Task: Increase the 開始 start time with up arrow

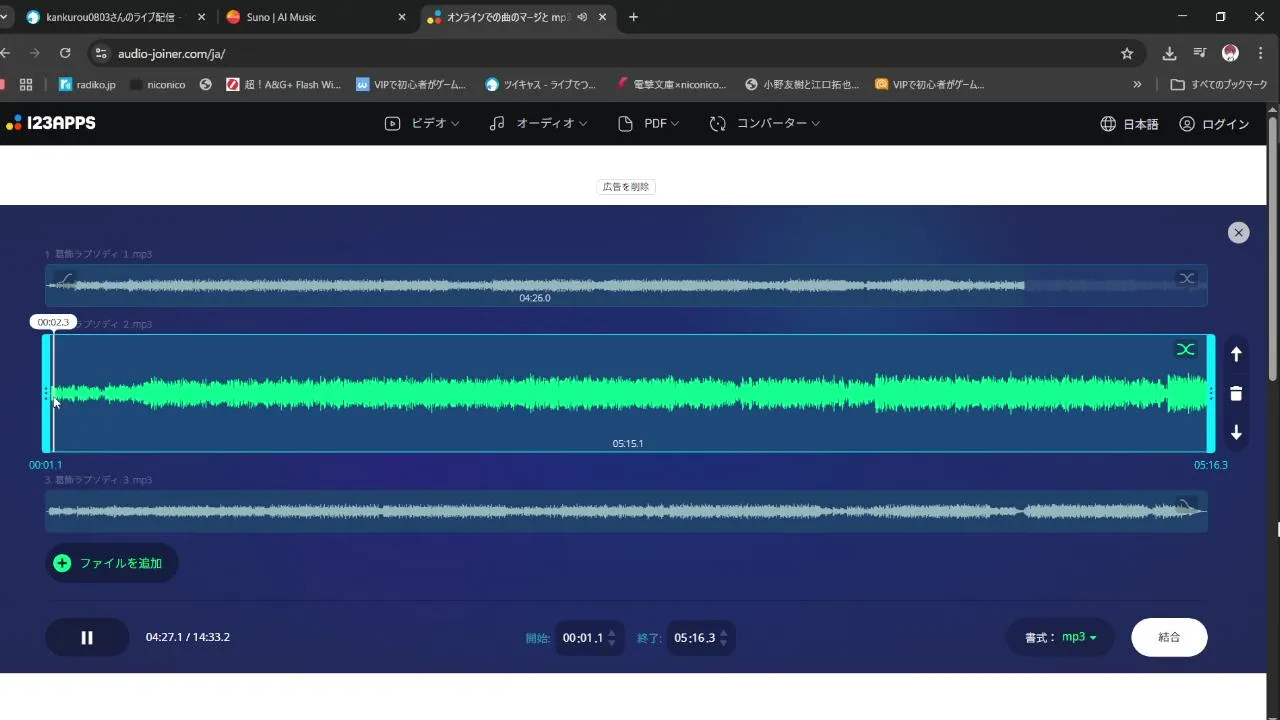Action: 612,633
